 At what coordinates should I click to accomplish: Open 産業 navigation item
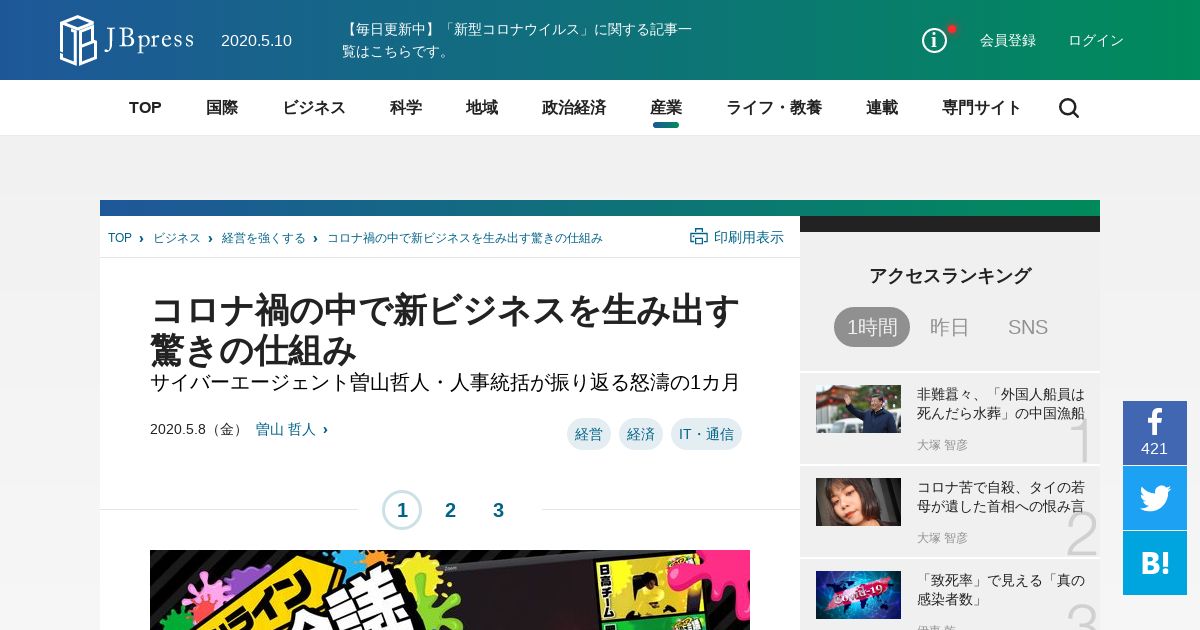[x=666, y=108]
